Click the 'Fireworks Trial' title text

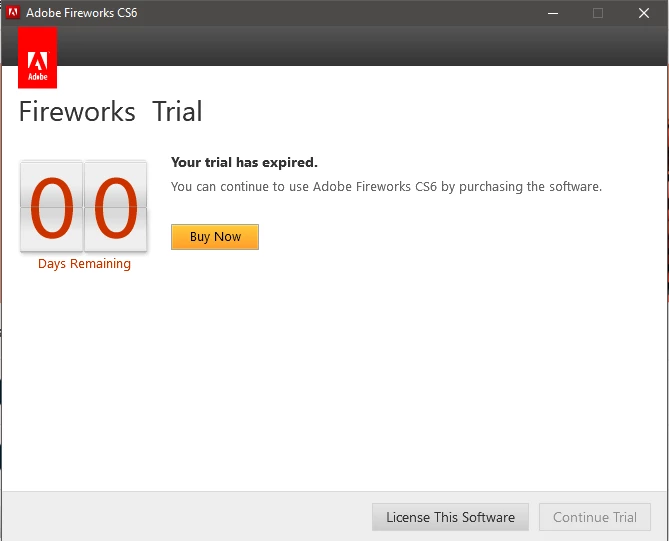111,112
